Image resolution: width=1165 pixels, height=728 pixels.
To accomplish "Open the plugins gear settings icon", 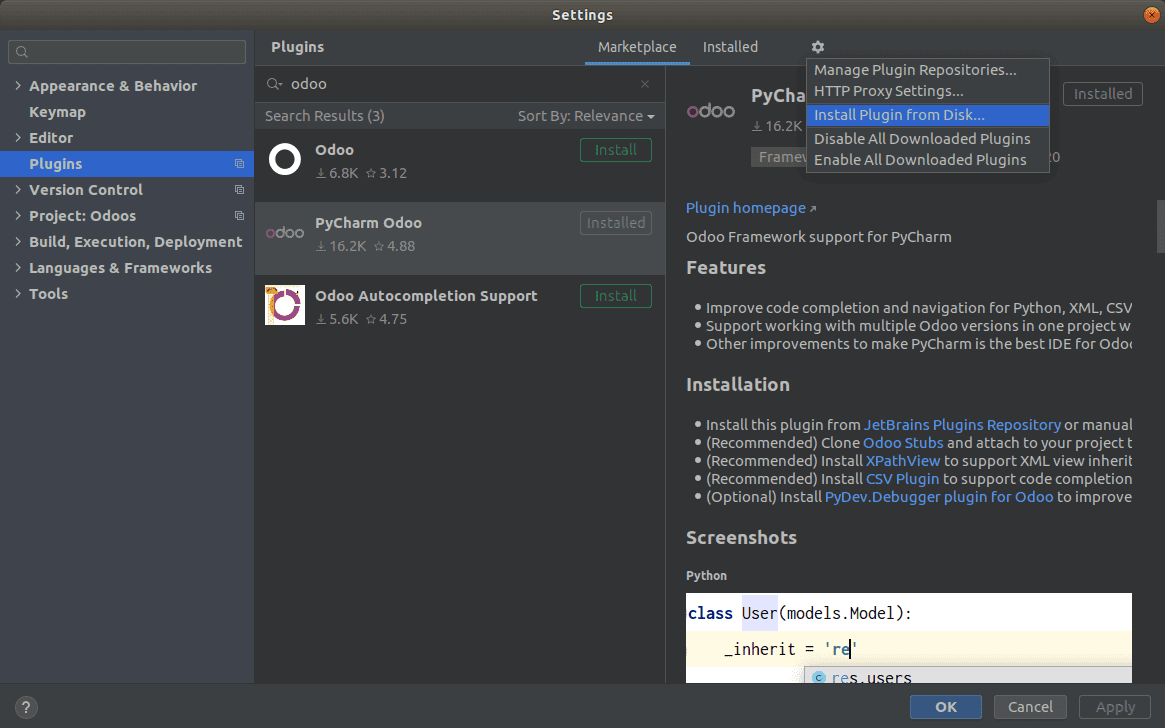I will (817, 47).
